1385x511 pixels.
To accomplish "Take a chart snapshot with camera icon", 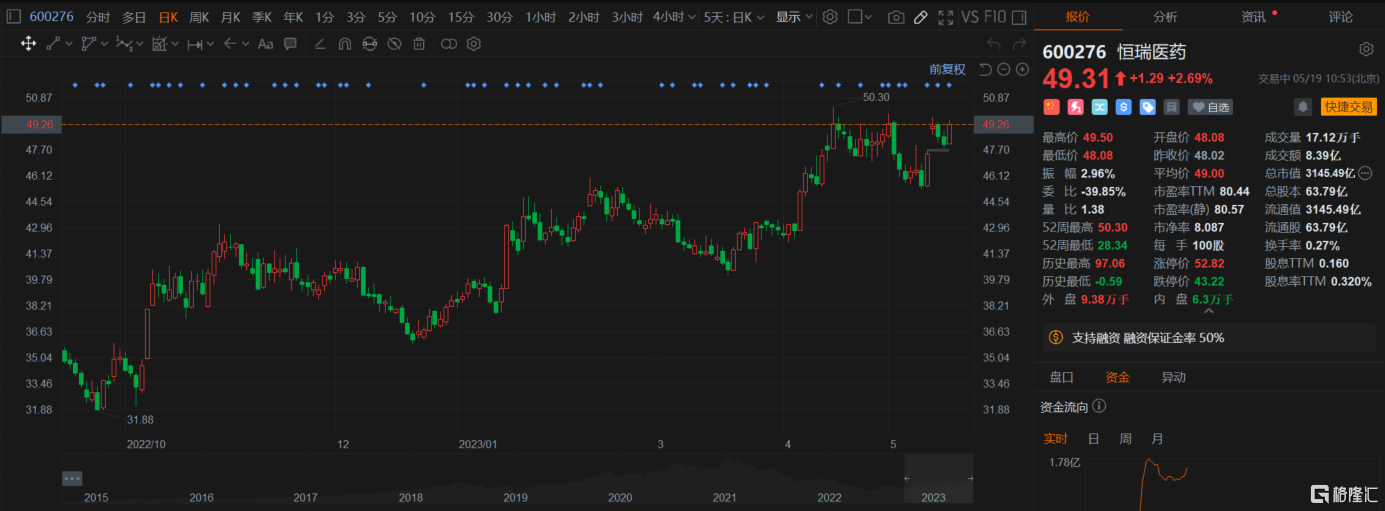I will point(896,17).
